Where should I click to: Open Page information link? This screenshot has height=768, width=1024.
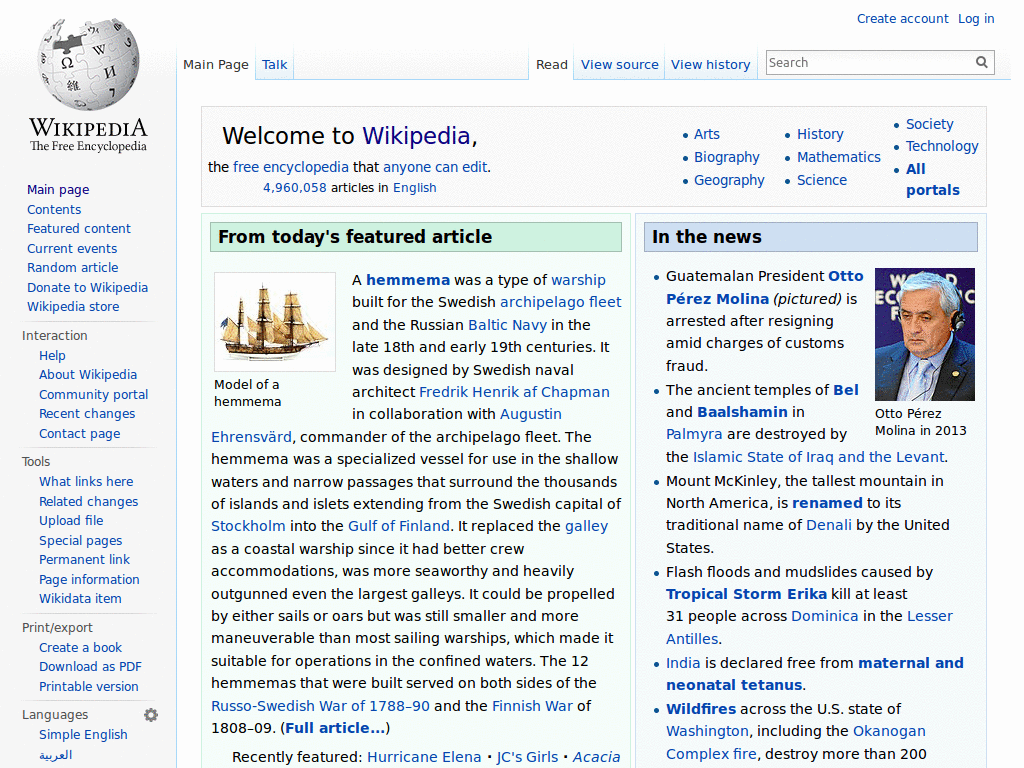coord(89,579)
